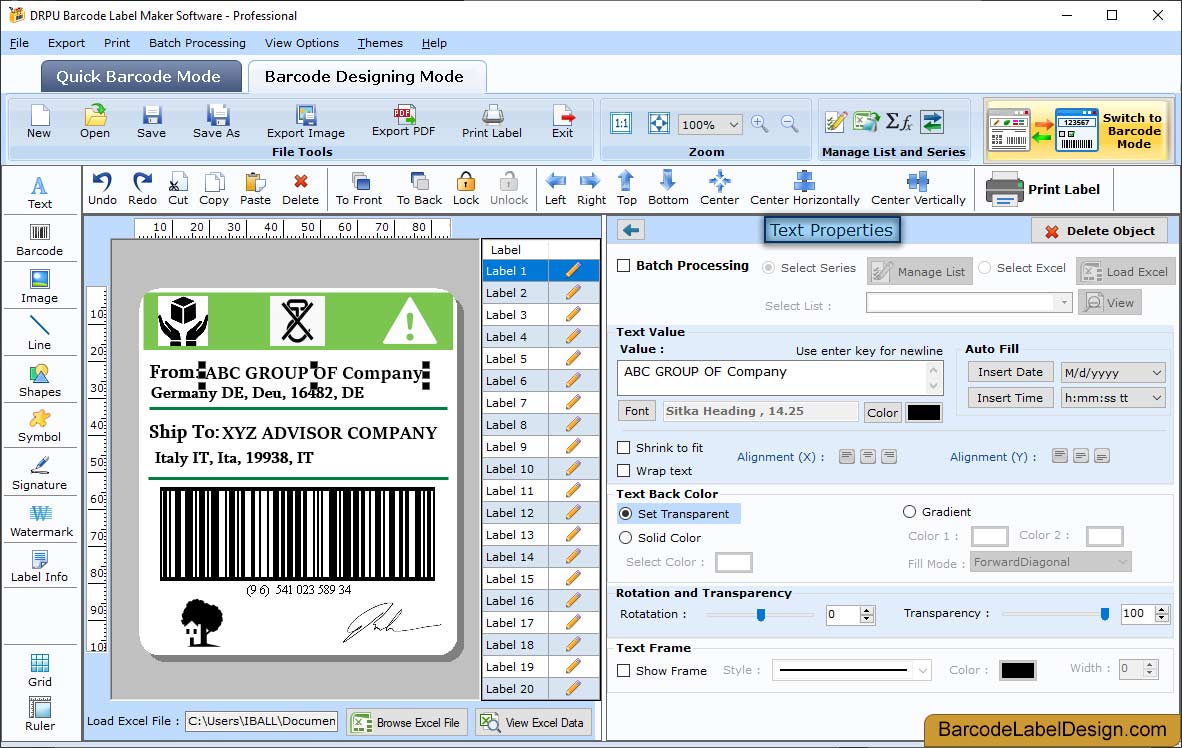Choose the Image tool in sidebar
Screen dimensions: 1182x748
click(39, 287)
